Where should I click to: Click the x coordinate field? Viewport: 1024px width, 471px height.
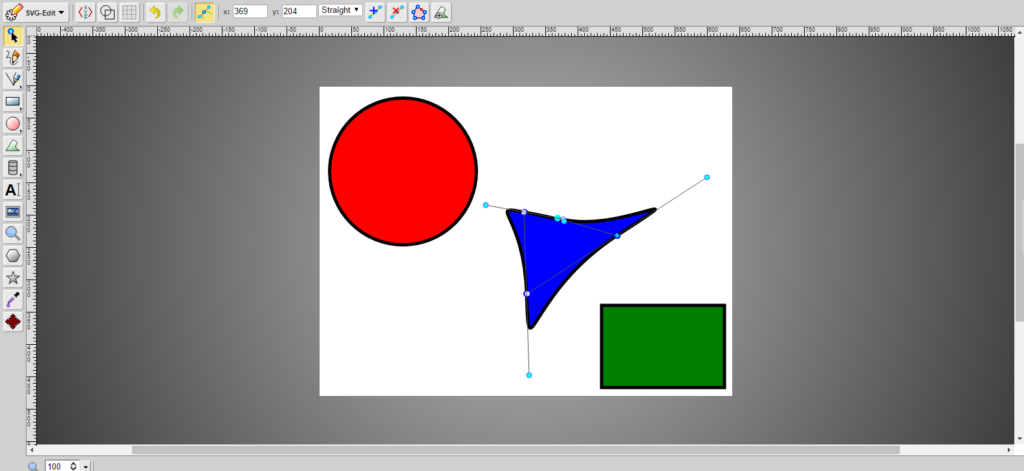click(250, 11)
